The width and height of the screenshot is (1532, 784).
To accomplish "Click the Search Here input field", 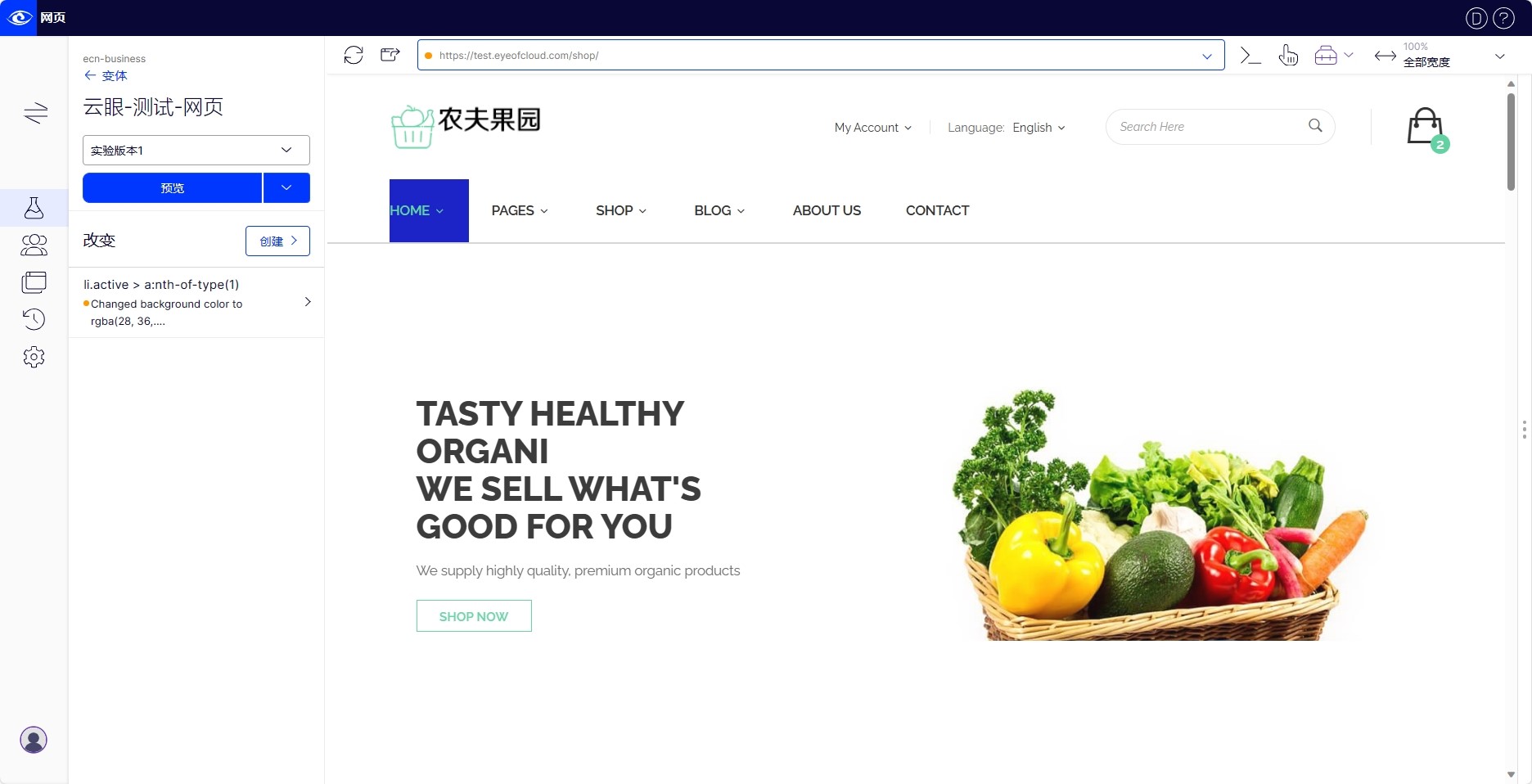I will pos(1210,127).
